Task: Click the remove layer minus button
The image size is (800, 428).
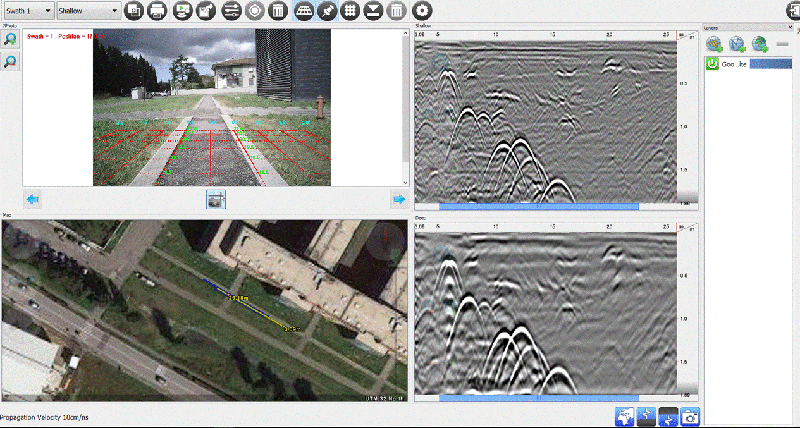Action: (x=782, y=44)
